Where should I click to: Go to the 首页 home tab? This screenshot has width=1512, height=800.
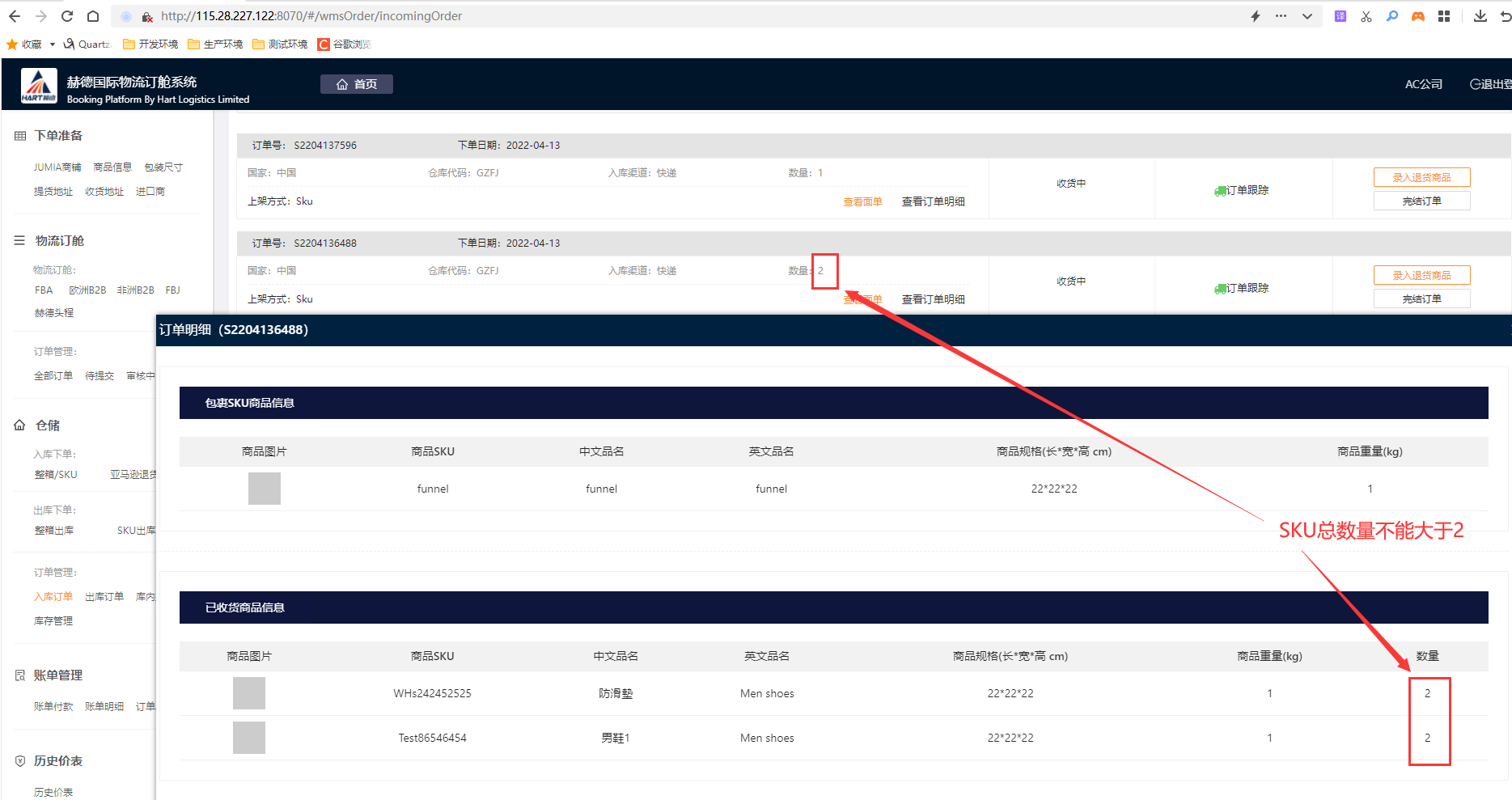(x=357, y=84)
